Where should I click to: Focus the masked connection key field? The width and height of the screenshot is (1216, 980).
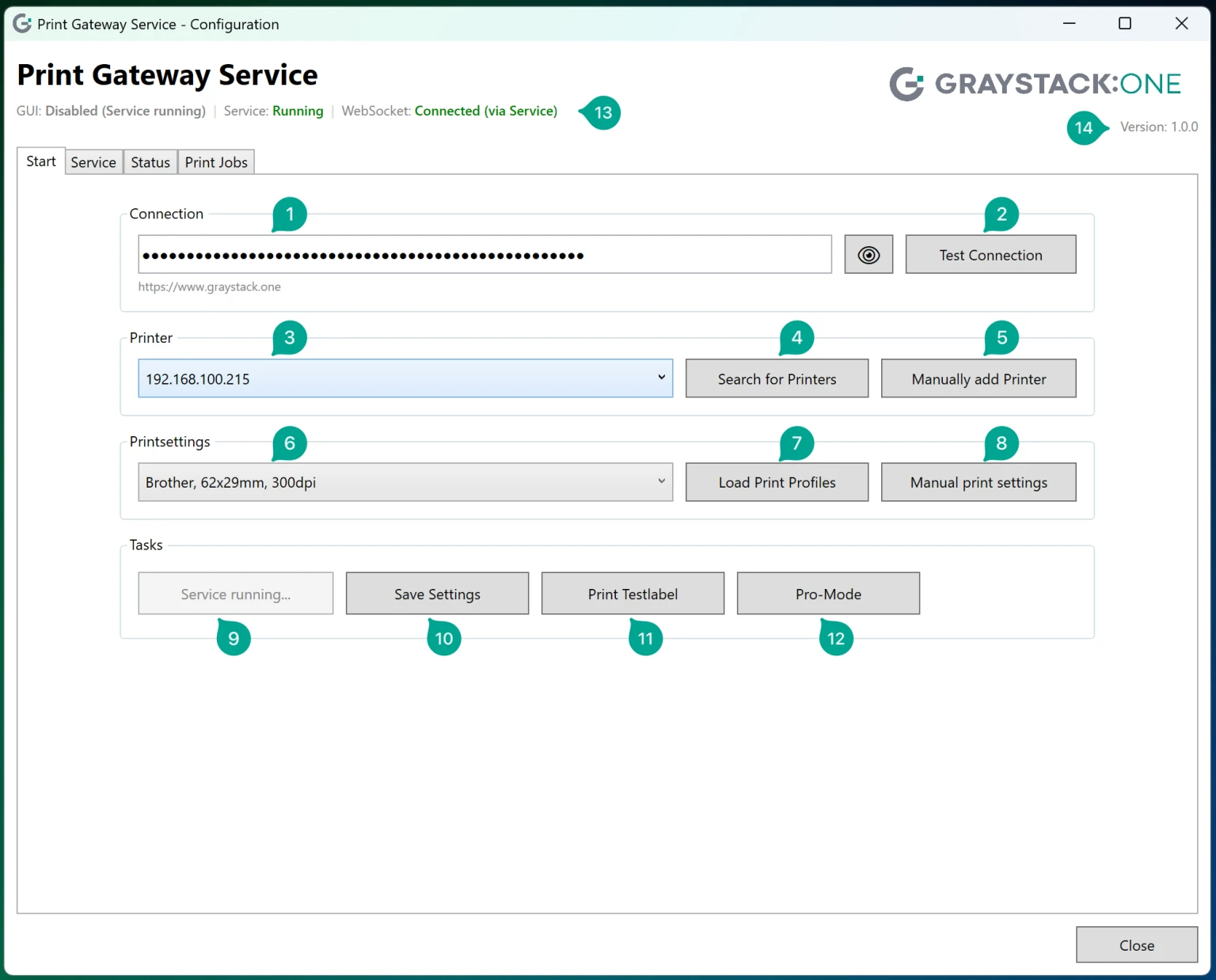(484, 255)
